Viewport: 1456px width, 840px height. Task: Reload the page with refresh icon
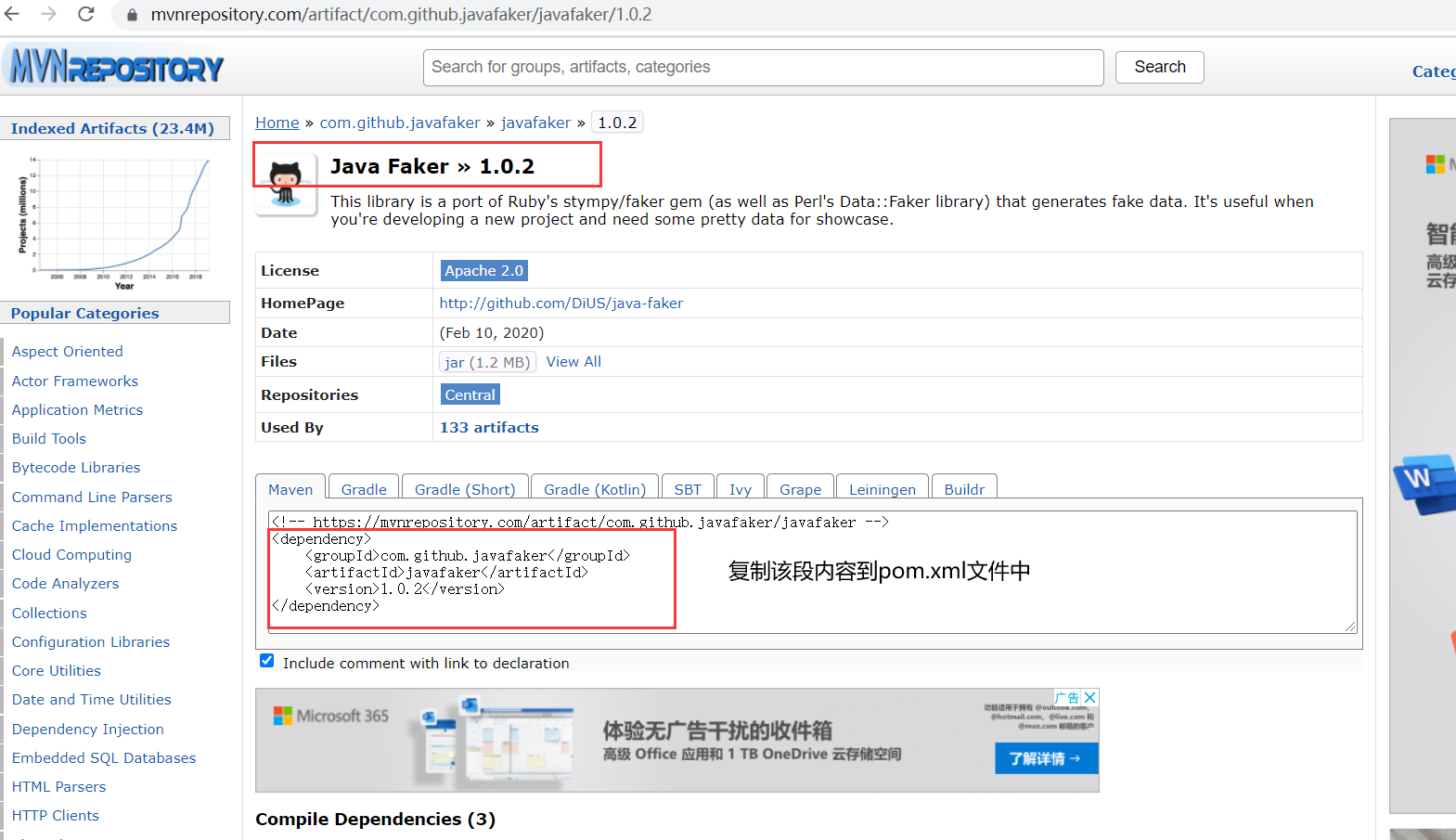(85, 14)
